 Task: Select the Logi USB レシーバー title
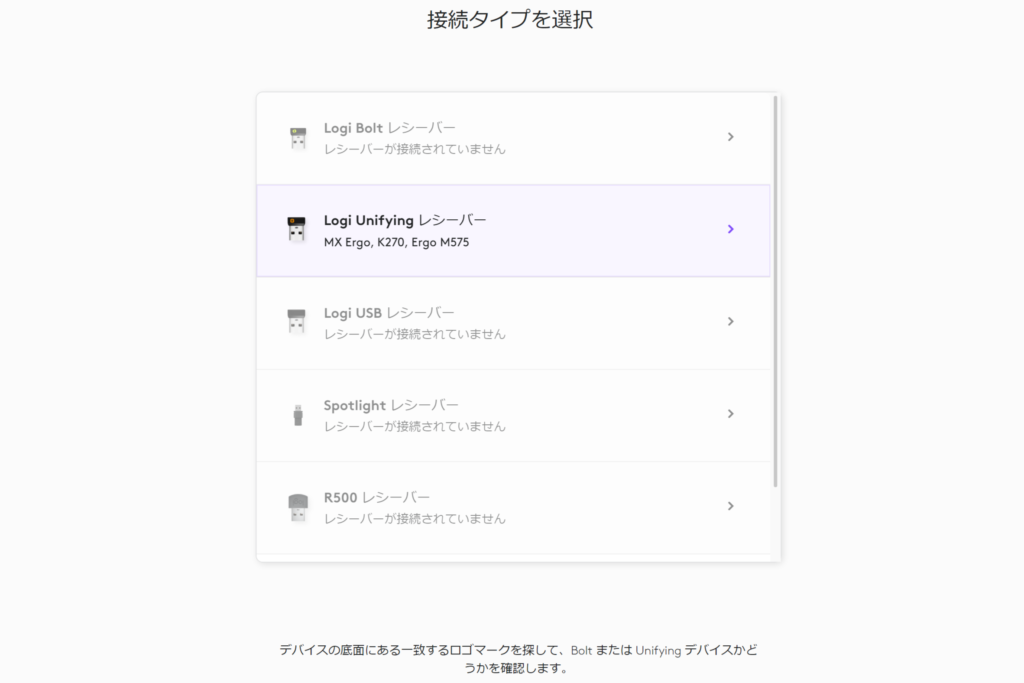(x=389, y=313)
